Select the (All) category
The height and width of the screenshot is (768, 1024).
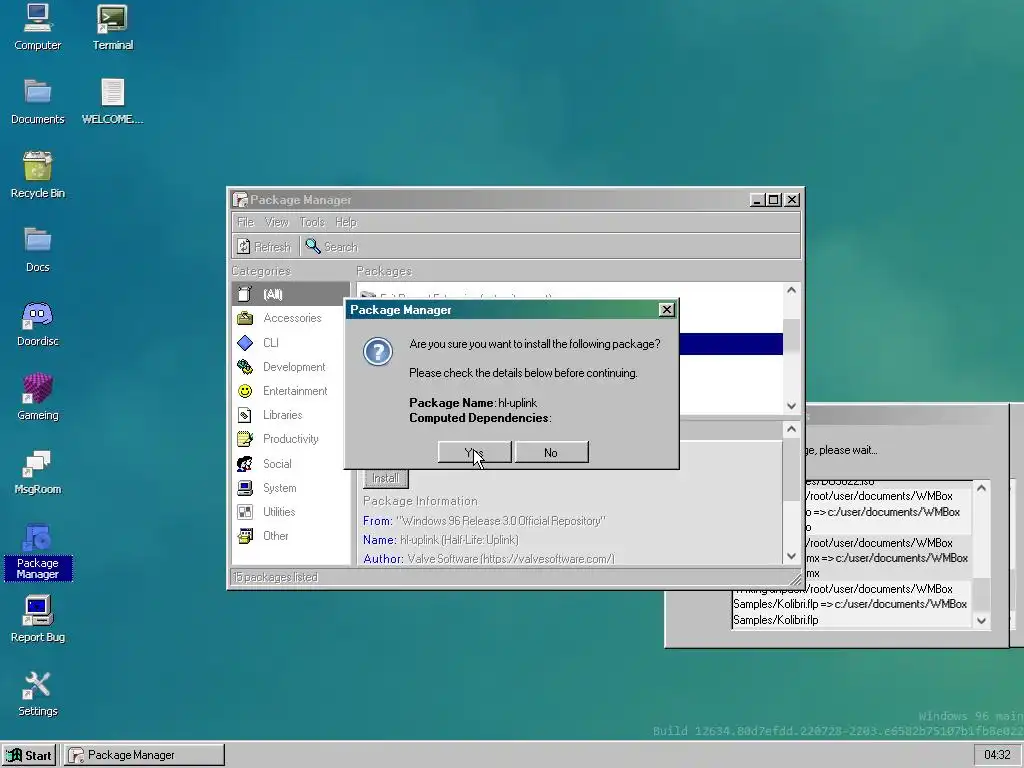point(291,294)
